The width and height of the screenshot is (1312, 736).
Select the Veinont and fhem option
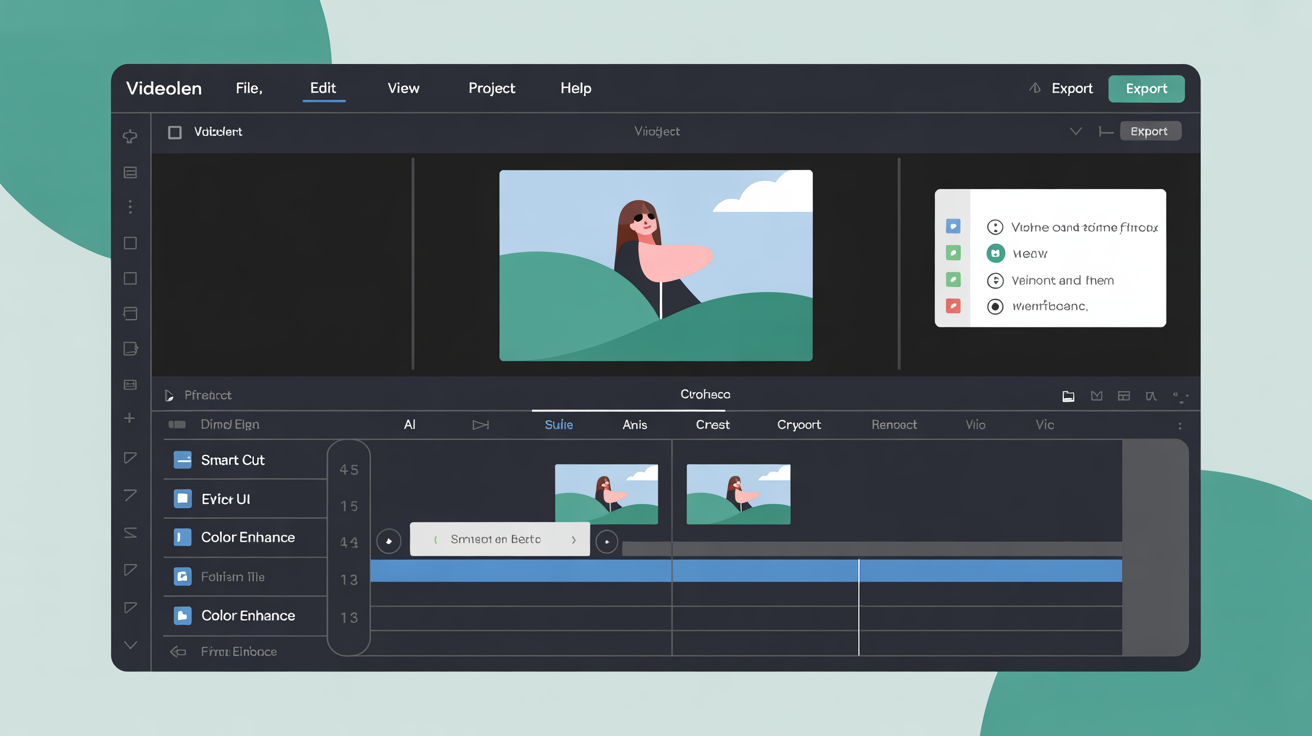coord(1050,281)
